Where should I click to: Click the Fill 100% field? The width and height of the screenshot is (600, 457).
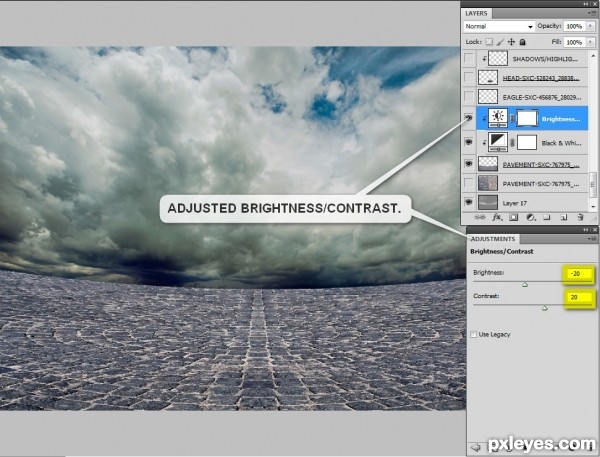click(574, 42)
